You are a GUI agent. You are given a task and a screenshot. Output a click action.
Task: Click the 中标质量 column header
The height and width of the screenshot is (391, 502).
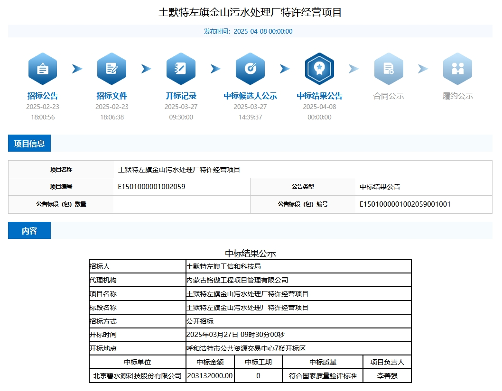click(x=323, y=362)
